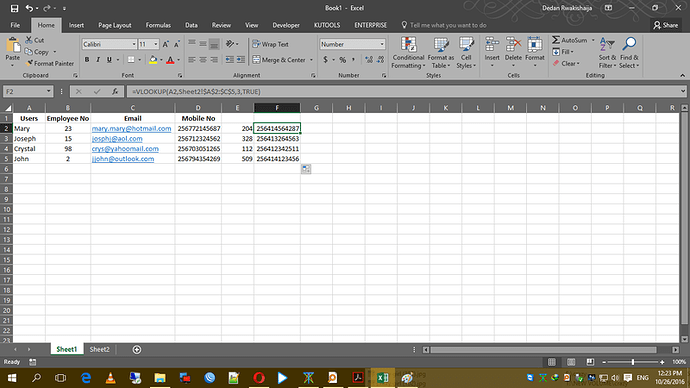This screenshot has height=388, width=690.
Task: Open crys@yahoomail.com email link
Action: click(x=125, y=149)
